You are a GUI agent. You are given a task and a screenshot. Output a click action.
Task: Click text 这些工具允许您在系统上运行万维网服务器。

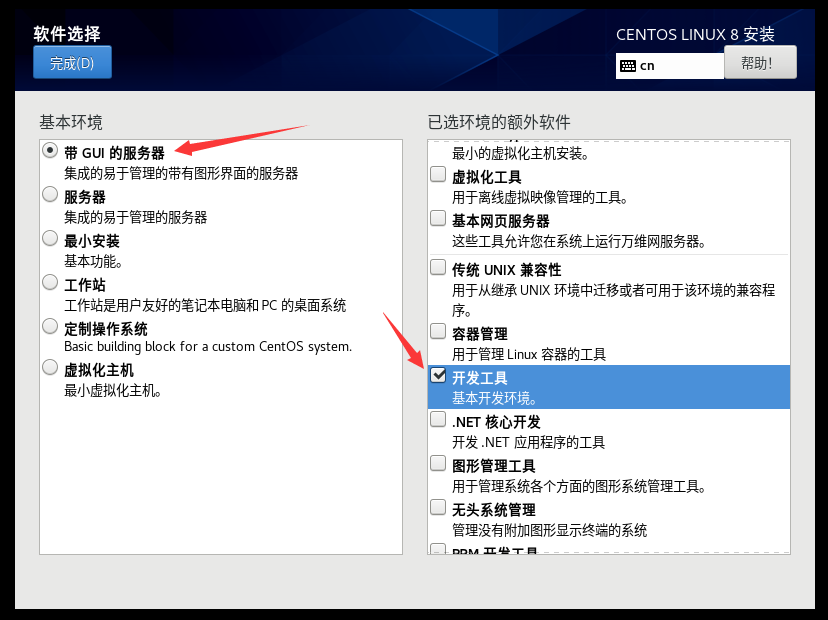coord(579,241)
